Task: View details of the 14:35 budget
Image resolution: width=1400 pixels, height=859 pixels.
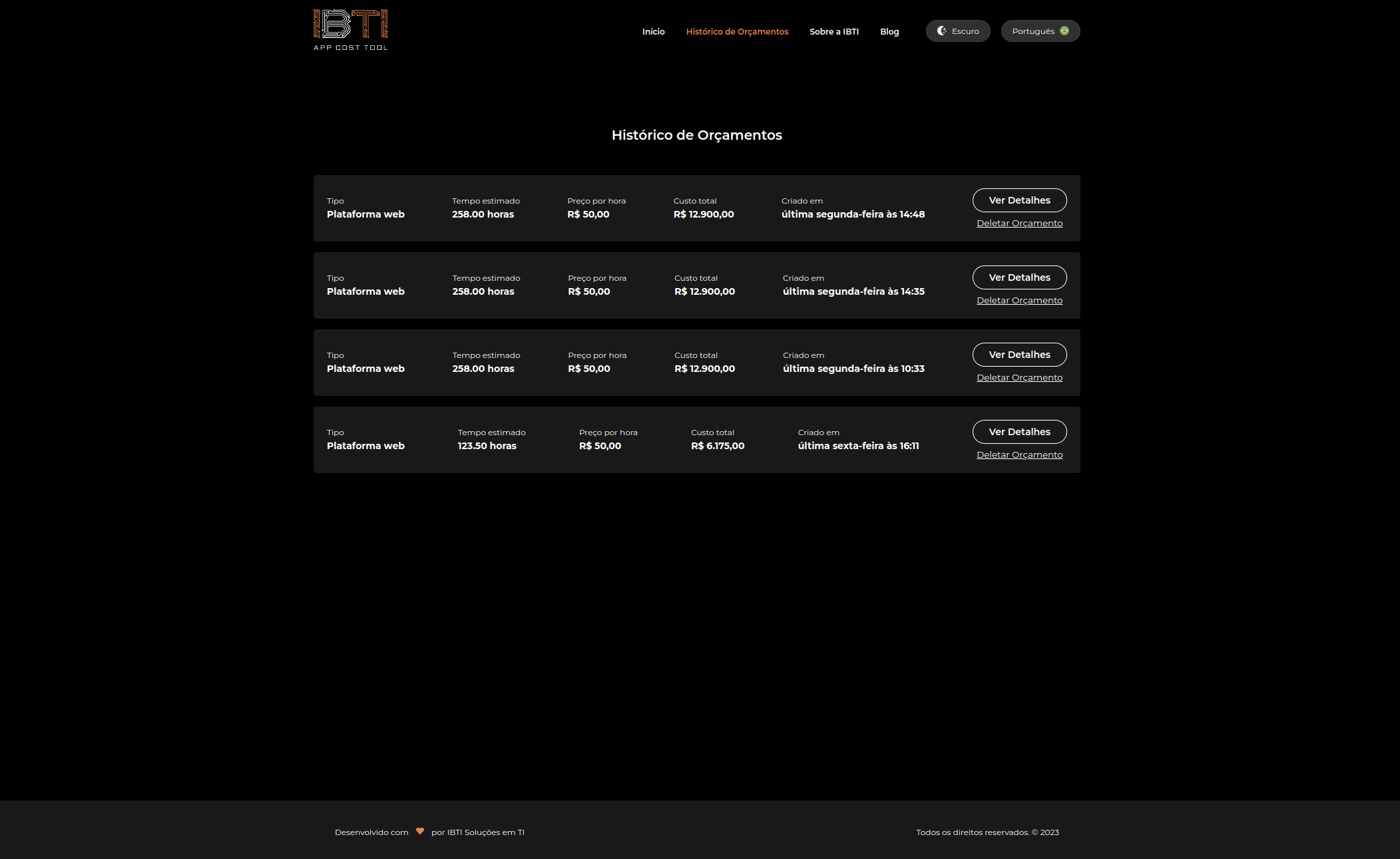Action: pos(1019,277)
